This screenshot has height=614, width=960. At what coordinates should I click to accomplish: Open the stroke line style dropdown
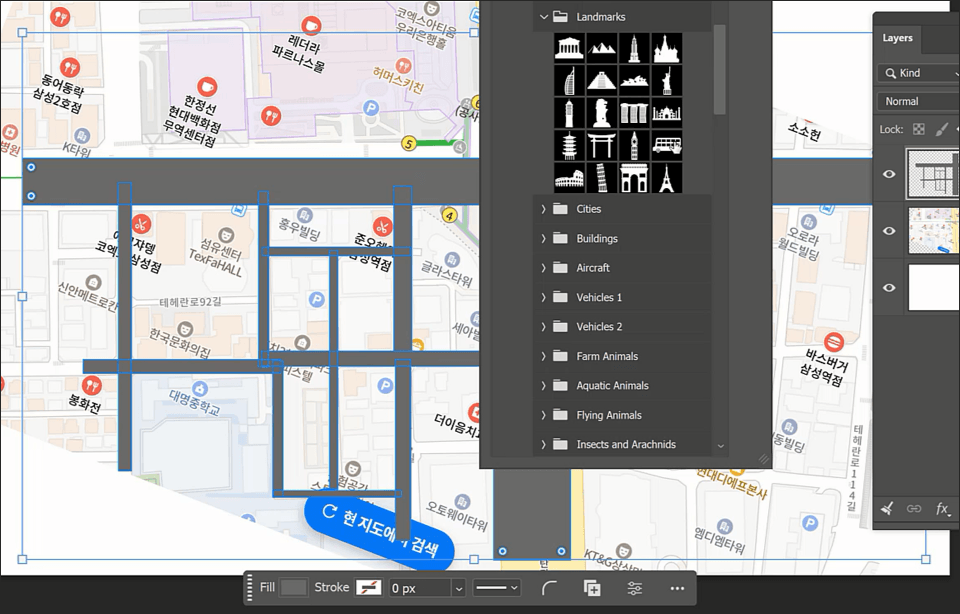498,588
